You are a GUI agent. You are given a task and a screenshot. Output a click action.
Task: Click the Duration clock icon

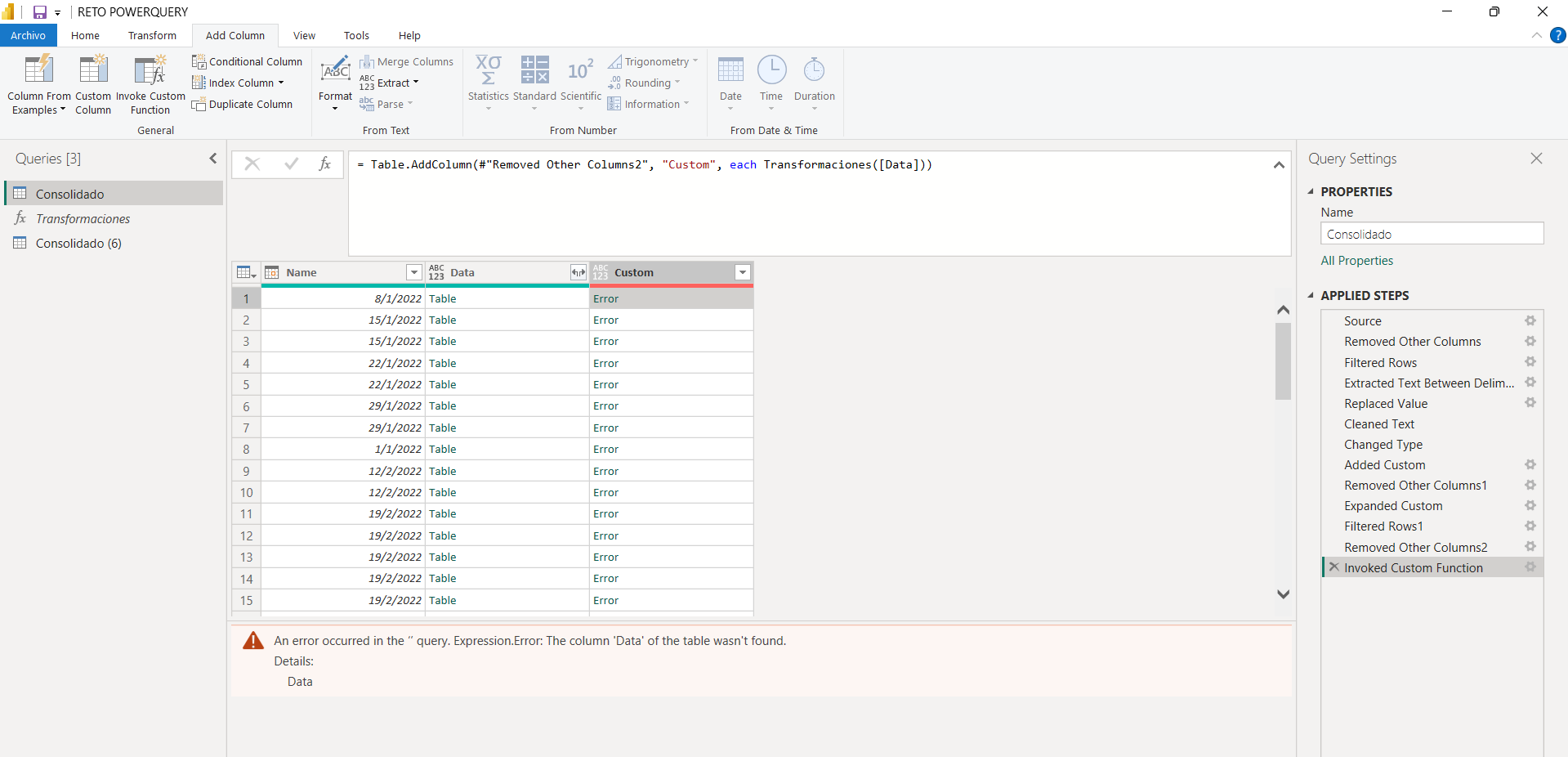[x=814, y=71]
